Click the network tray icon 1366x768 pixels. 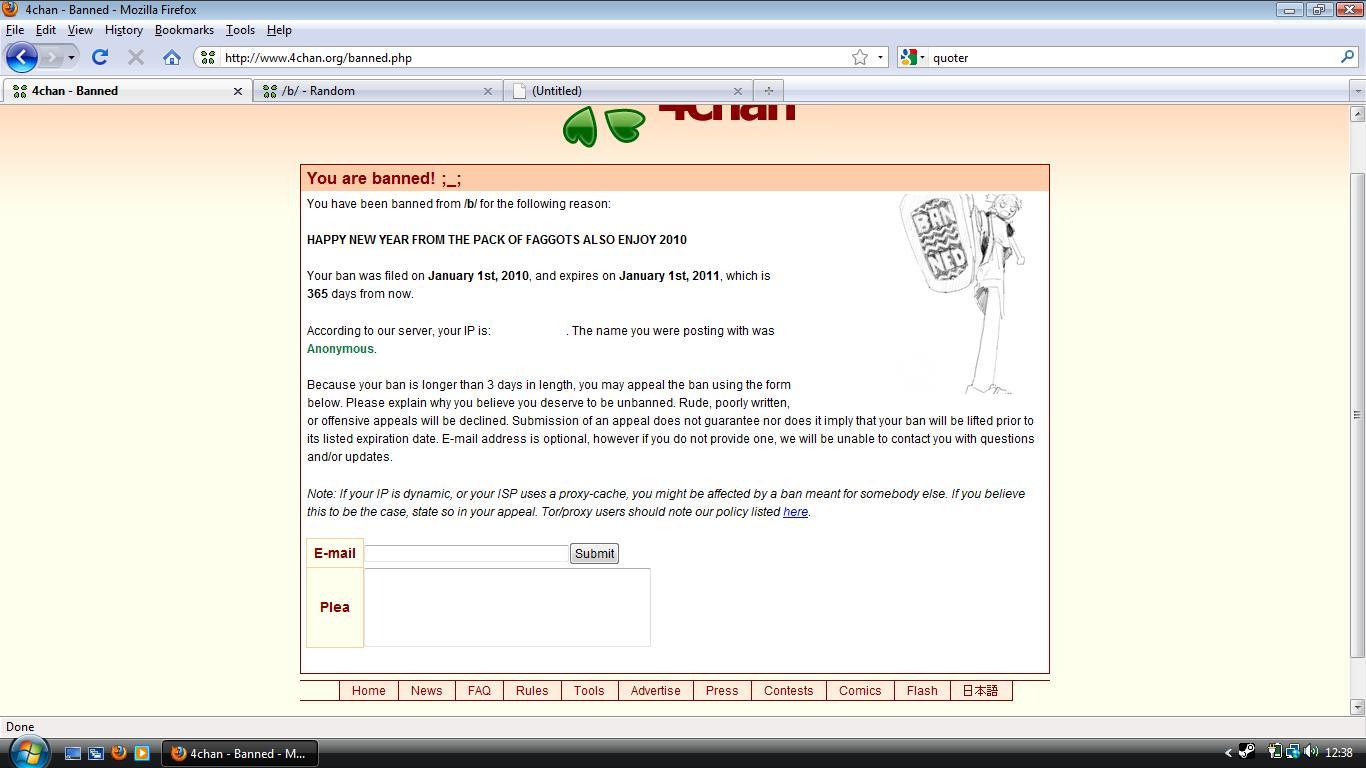(1292, 752)
